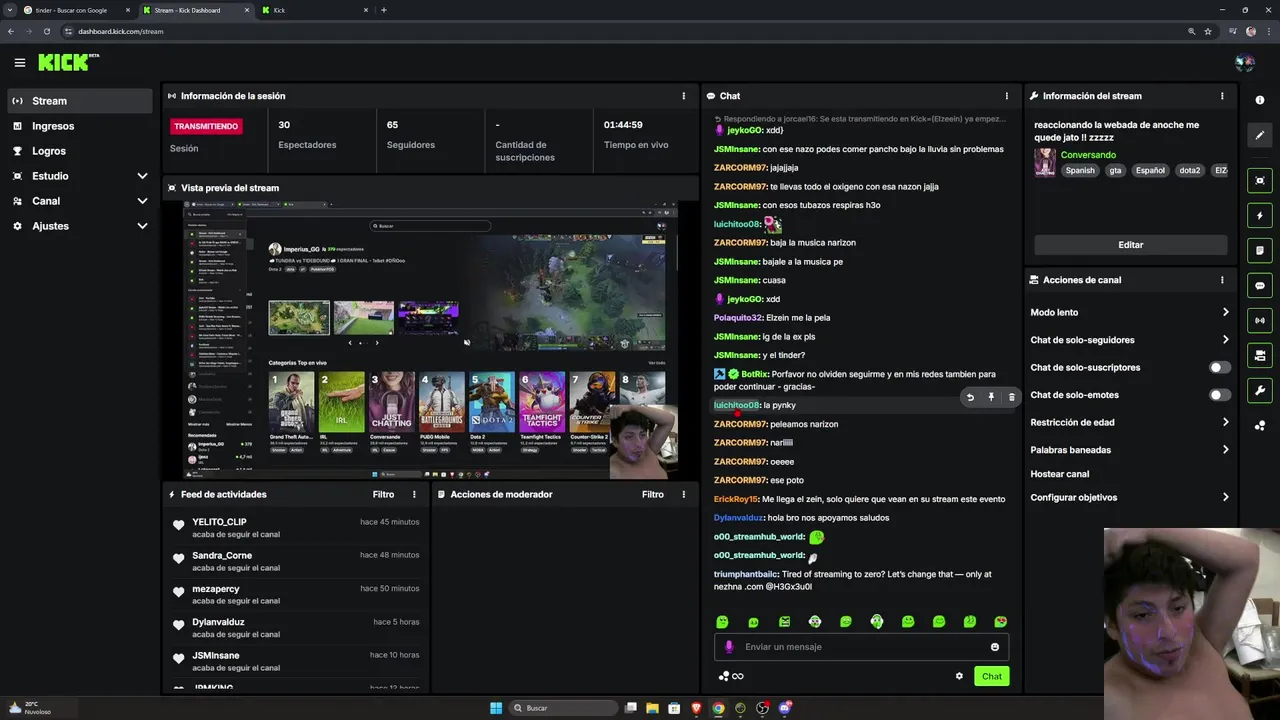Screen dimensions: 1280x720
Task: Click the stream preview video
Action: click(430, 340)
